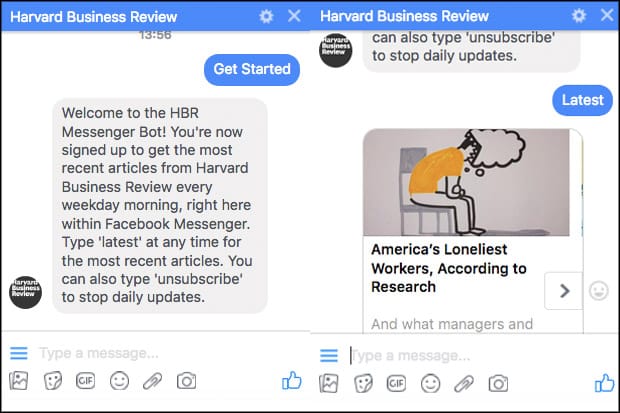Open GIF picker in right chat
The image size is (620, 413).
(396, 384)
